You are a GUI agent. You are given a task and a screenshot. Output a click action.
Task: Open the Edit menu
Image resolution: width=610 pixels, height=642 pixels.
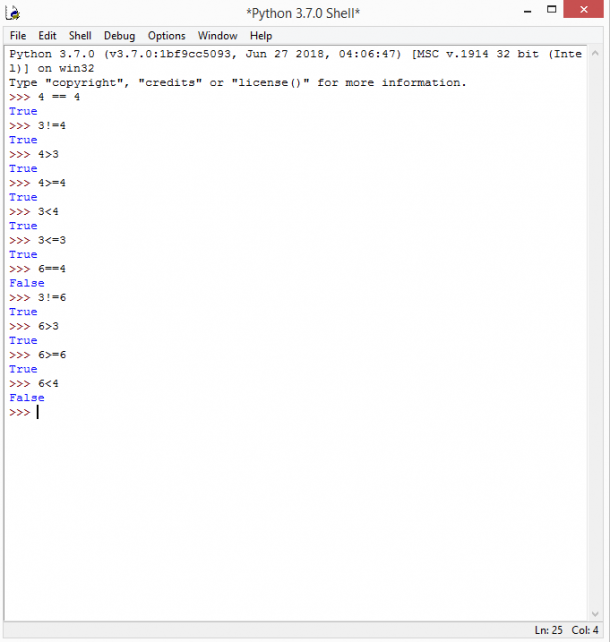[47, 35]
